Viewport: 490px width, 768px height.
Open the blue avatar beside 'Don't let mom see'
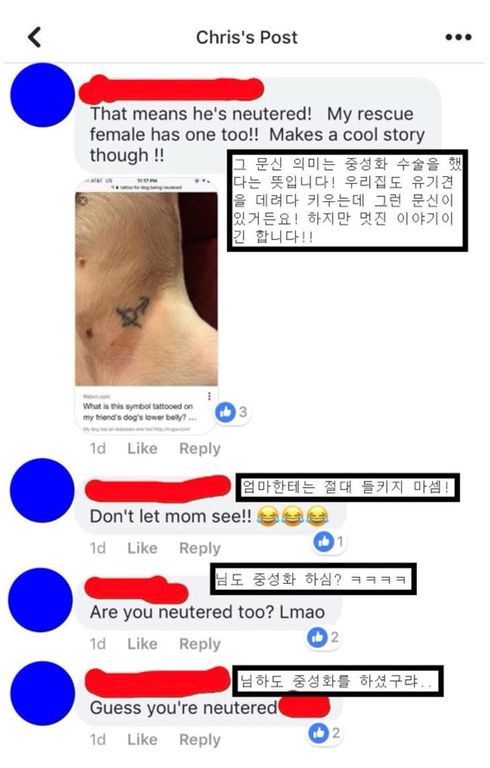click(x=42, y=490)
